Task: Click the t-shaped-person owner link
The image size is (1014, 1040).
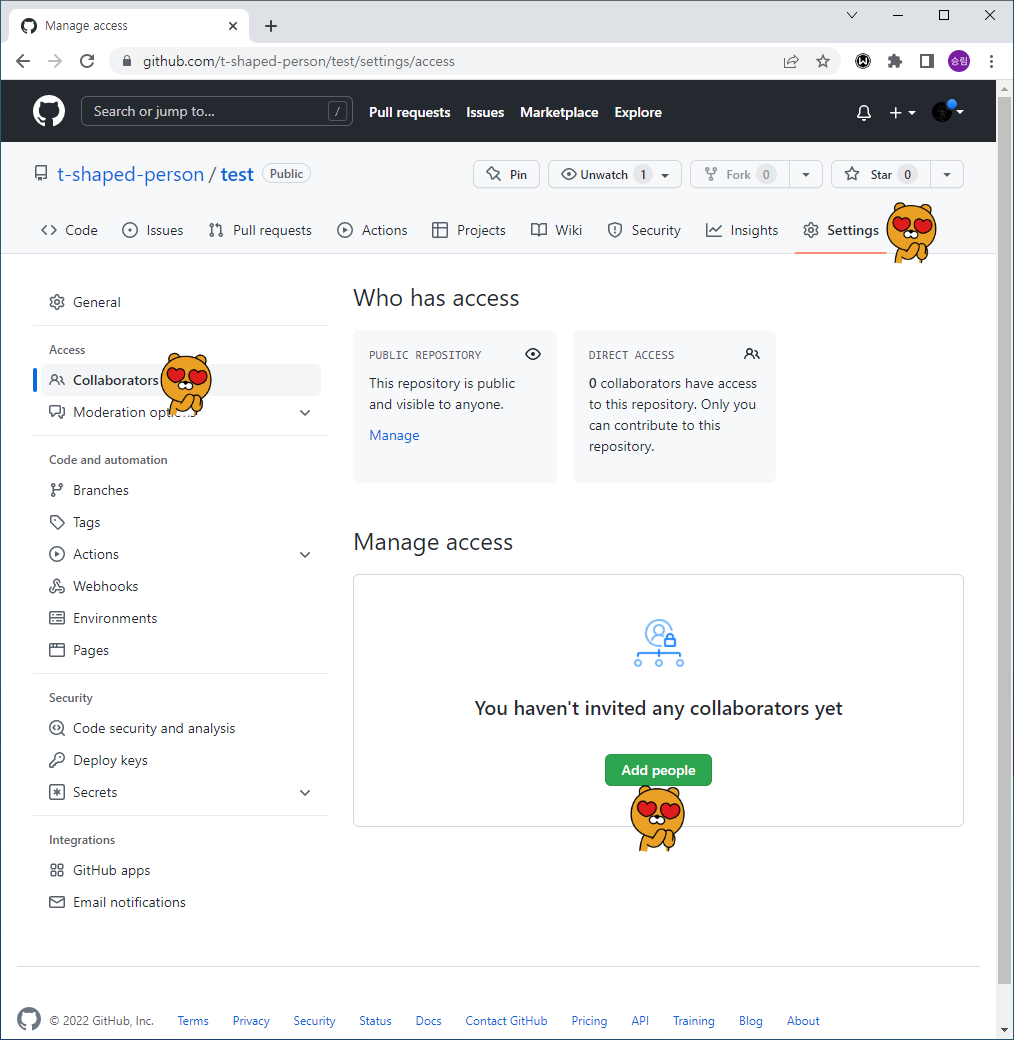Action: [x=131, y=174]
